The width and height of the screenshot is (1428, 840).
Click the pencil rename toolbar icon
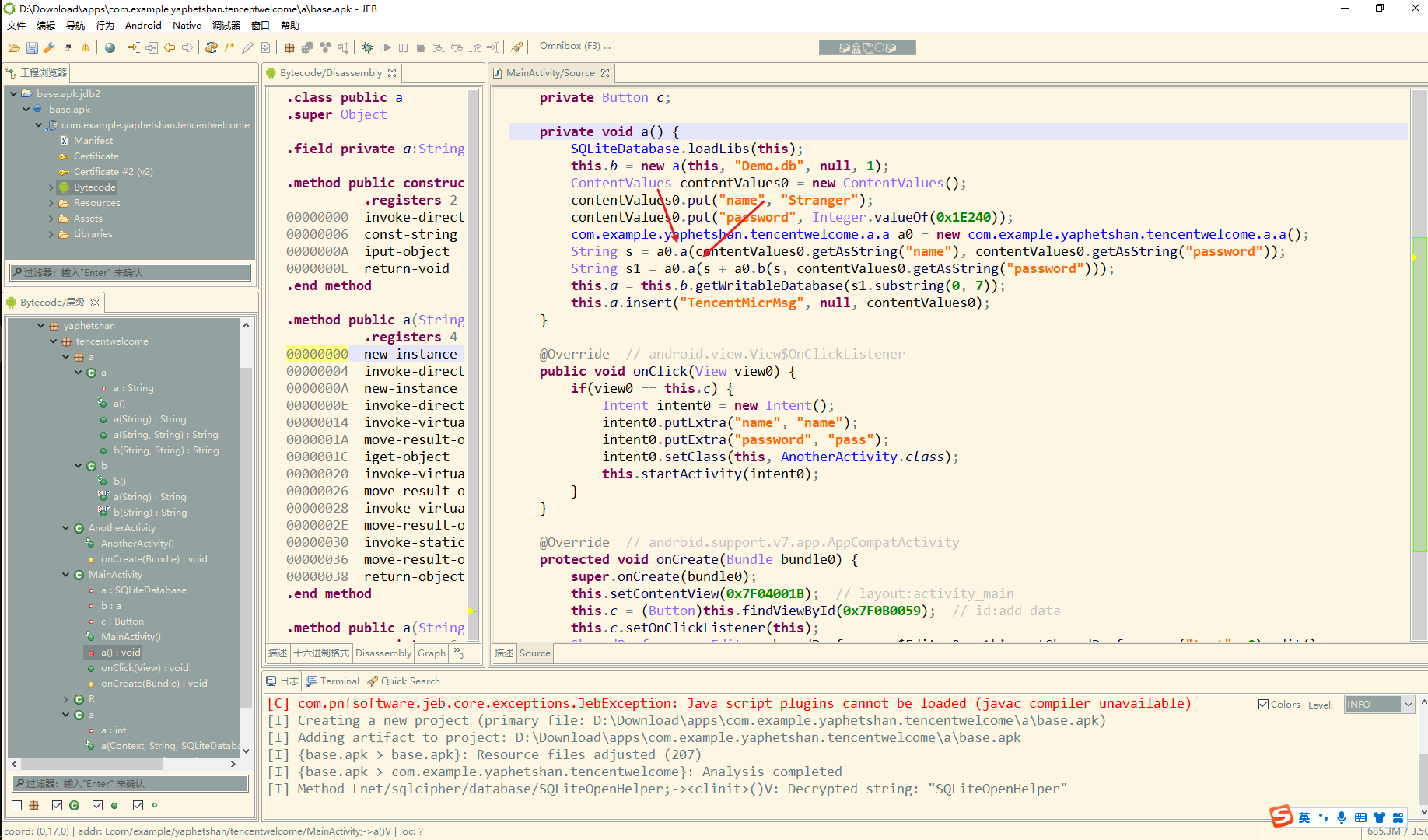[x=247, y=48]
